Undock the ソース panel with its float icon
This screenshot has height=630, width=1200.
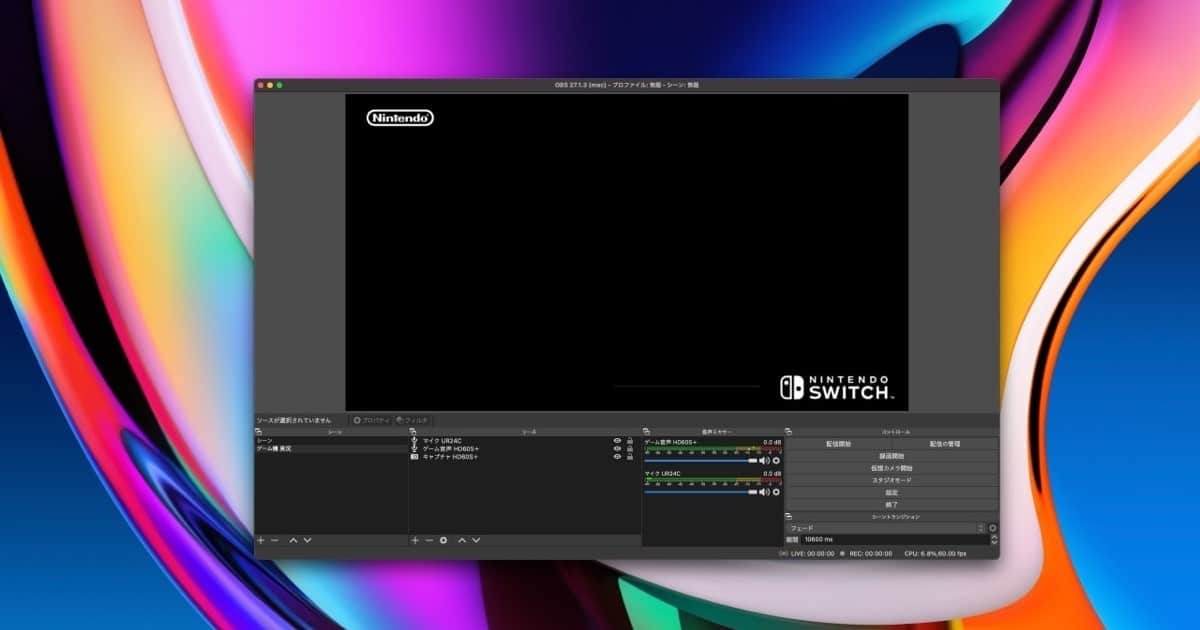click(412, 432)
